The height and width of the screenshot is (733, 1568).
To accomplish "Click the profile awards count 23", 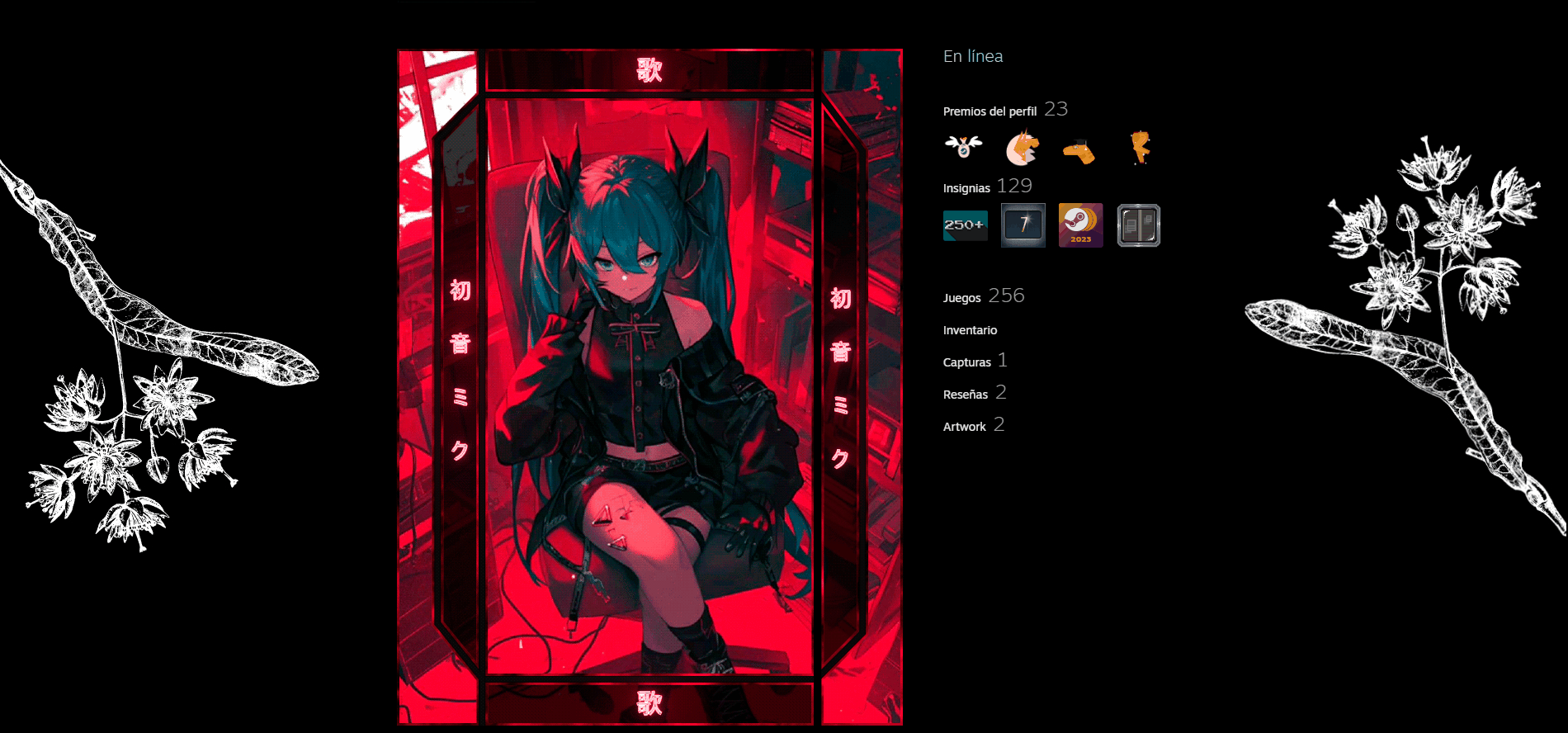I will pos(1056,109).
